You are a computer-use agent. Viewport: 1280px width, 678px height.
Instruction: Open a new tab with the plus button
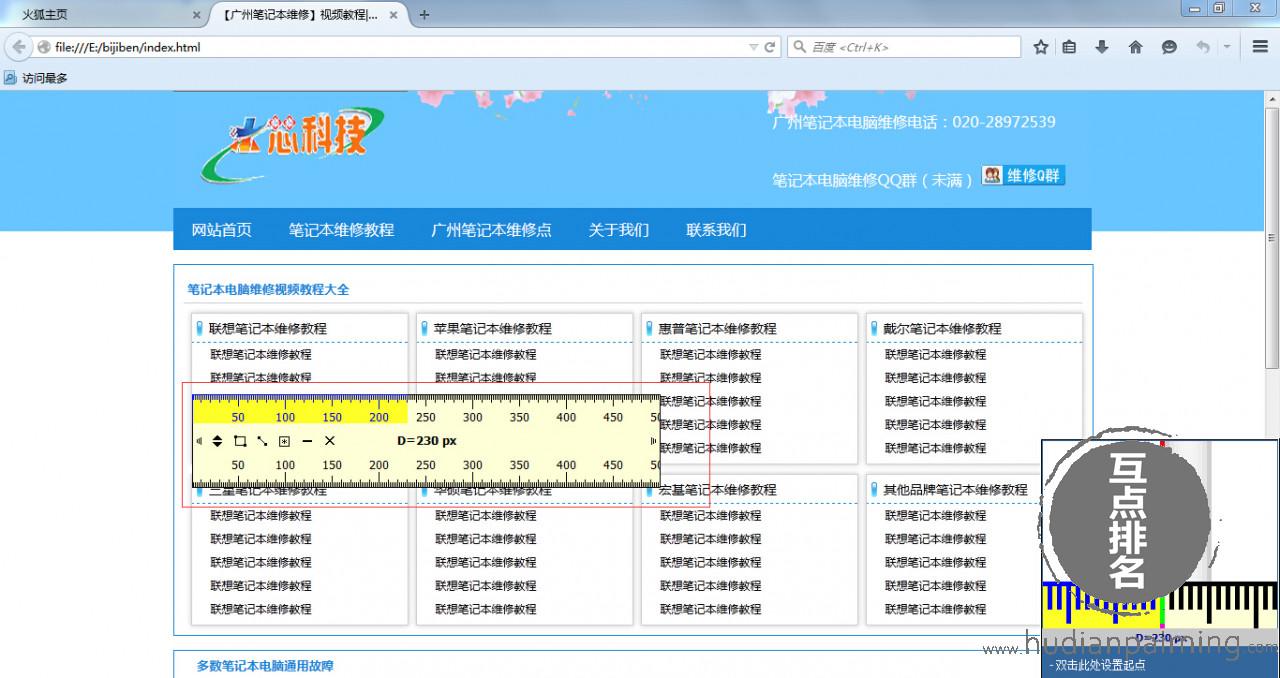(424, 15)
